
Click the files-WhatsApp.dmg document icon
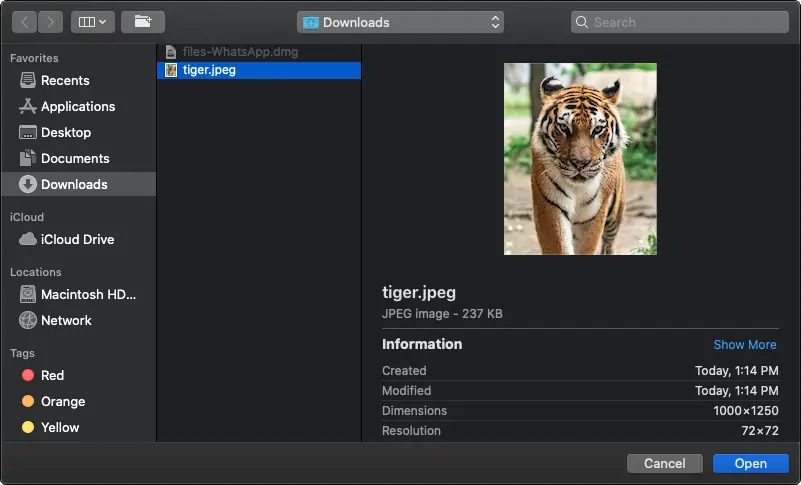point(171,52)
